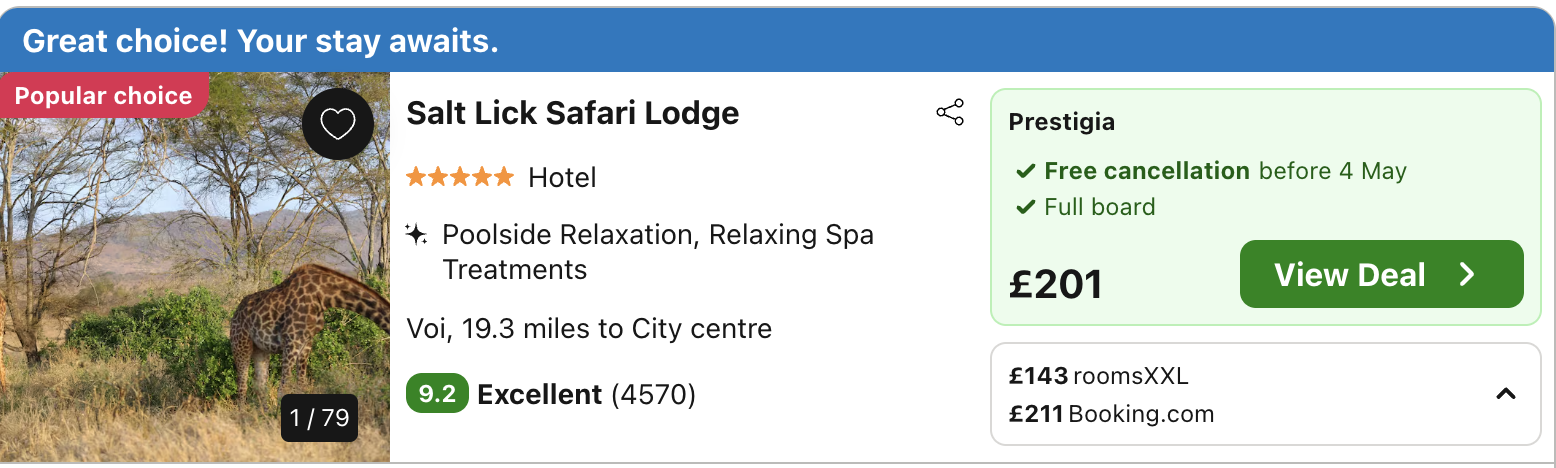Open the Salt Lick Safari Lodge title

tap(573, 113)
